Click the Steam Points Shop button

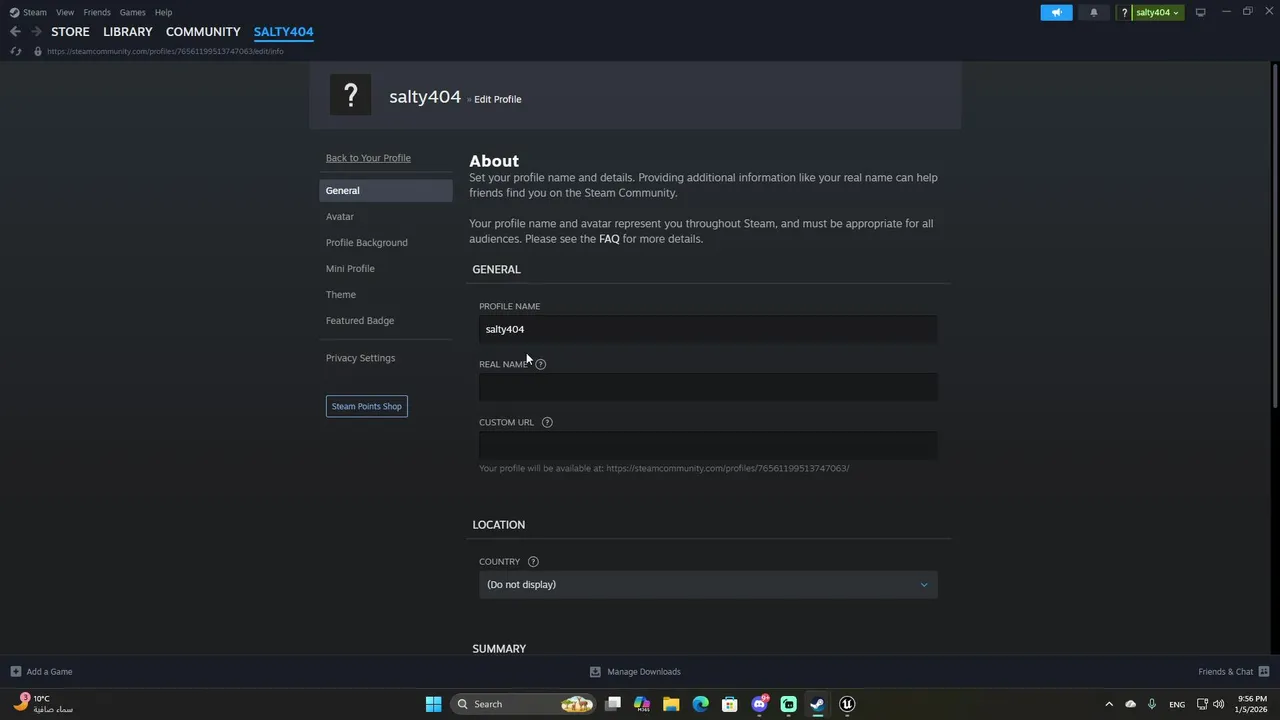pos(366,406)
